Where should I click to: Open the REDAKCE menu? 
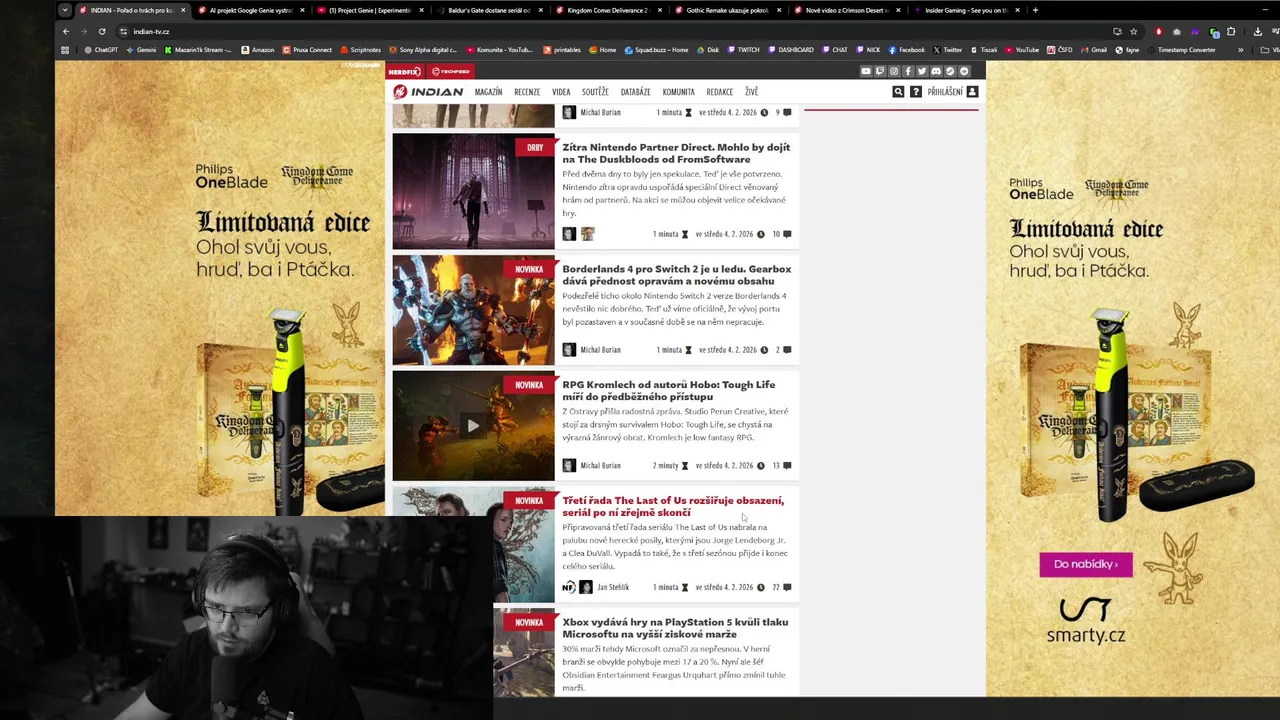click(x=719, y=92)
